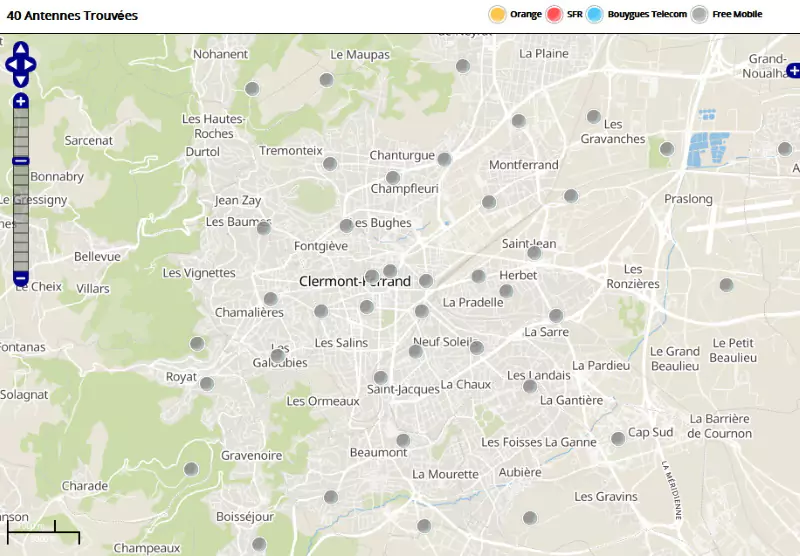Screen dimensions: 800x556
Task: Select the antenna marker right of Les Baumes
Action: point(264,228)
